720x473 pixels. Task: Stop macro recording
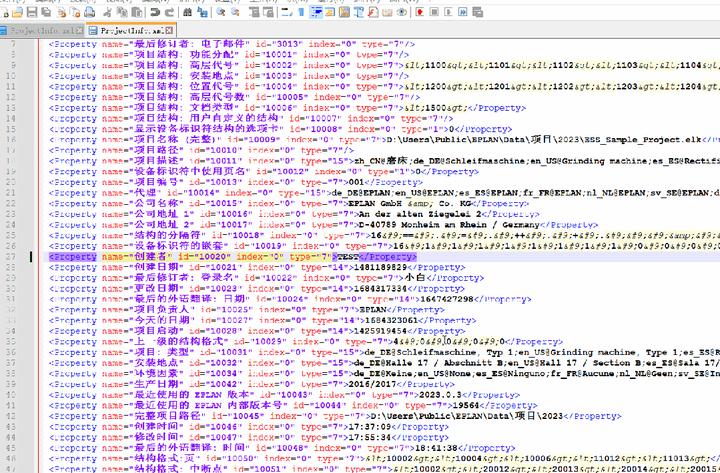click(434, 12)
